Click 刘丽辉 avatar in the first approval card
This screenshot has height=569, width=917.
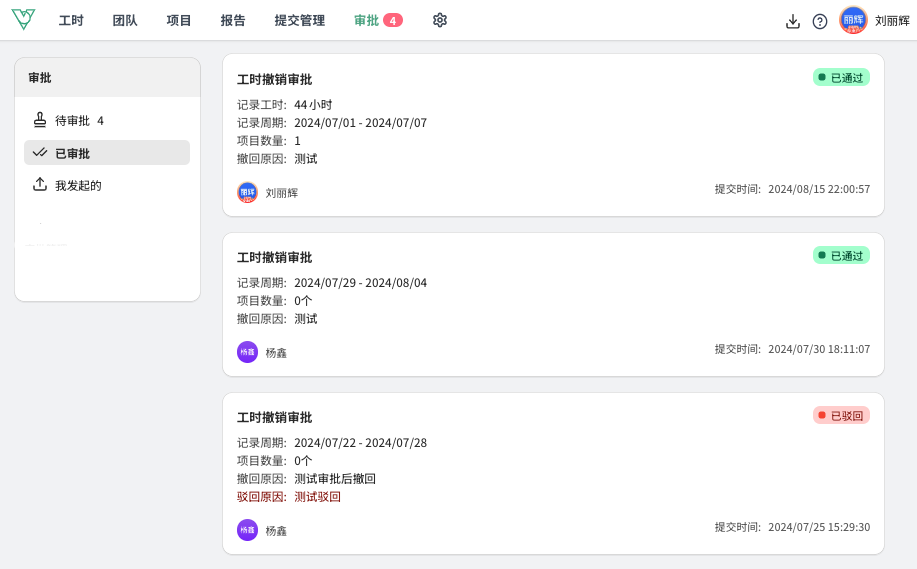tap(247, 192)
